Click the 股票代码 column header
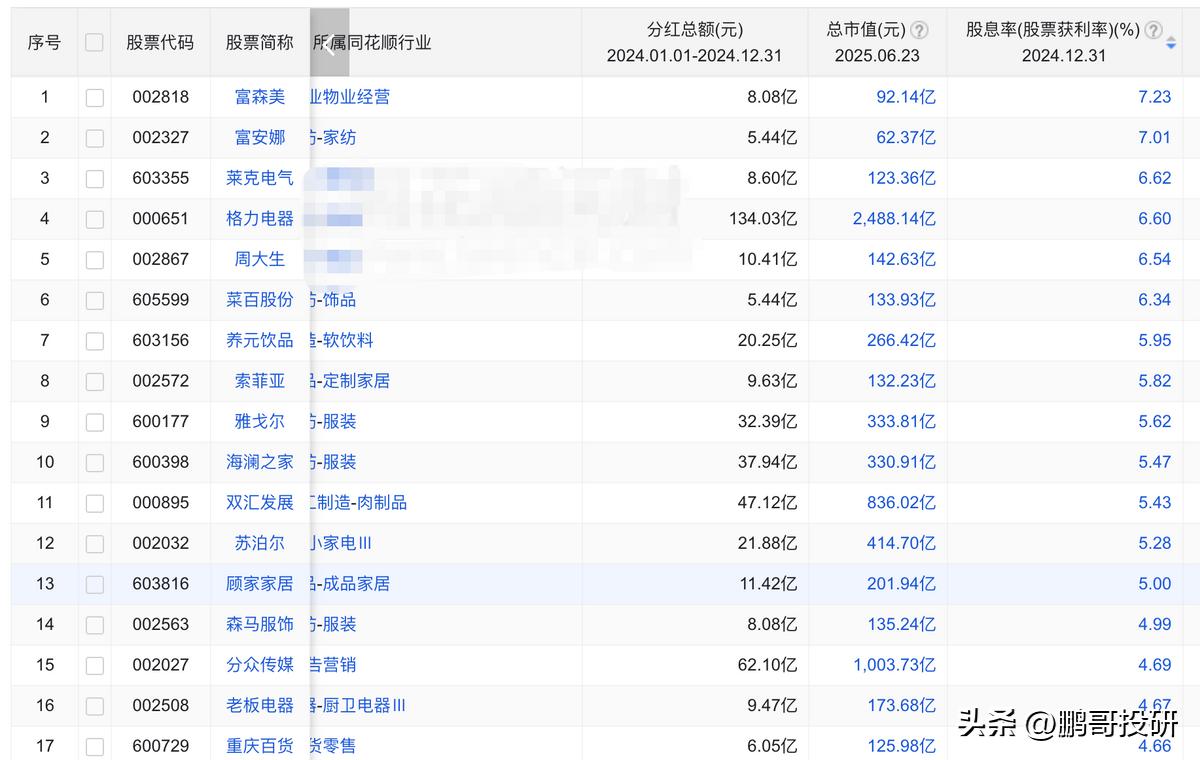Image resolution: width=1200 pixels, height=760 pixels. click(x=160, y=40)
